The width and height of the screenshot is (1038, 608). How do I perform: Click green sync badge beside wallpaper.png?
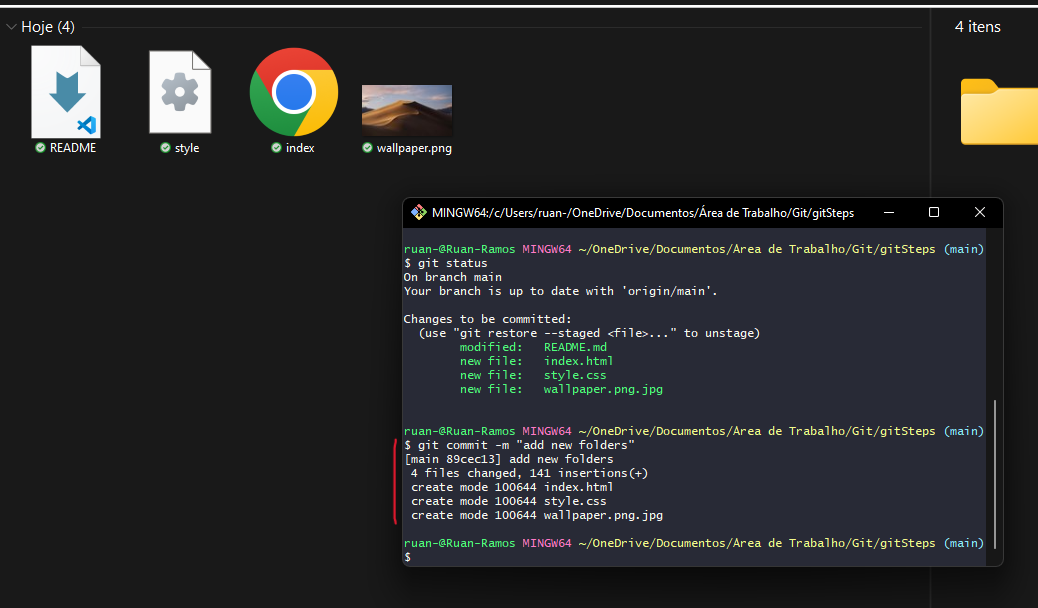point(367,148)
